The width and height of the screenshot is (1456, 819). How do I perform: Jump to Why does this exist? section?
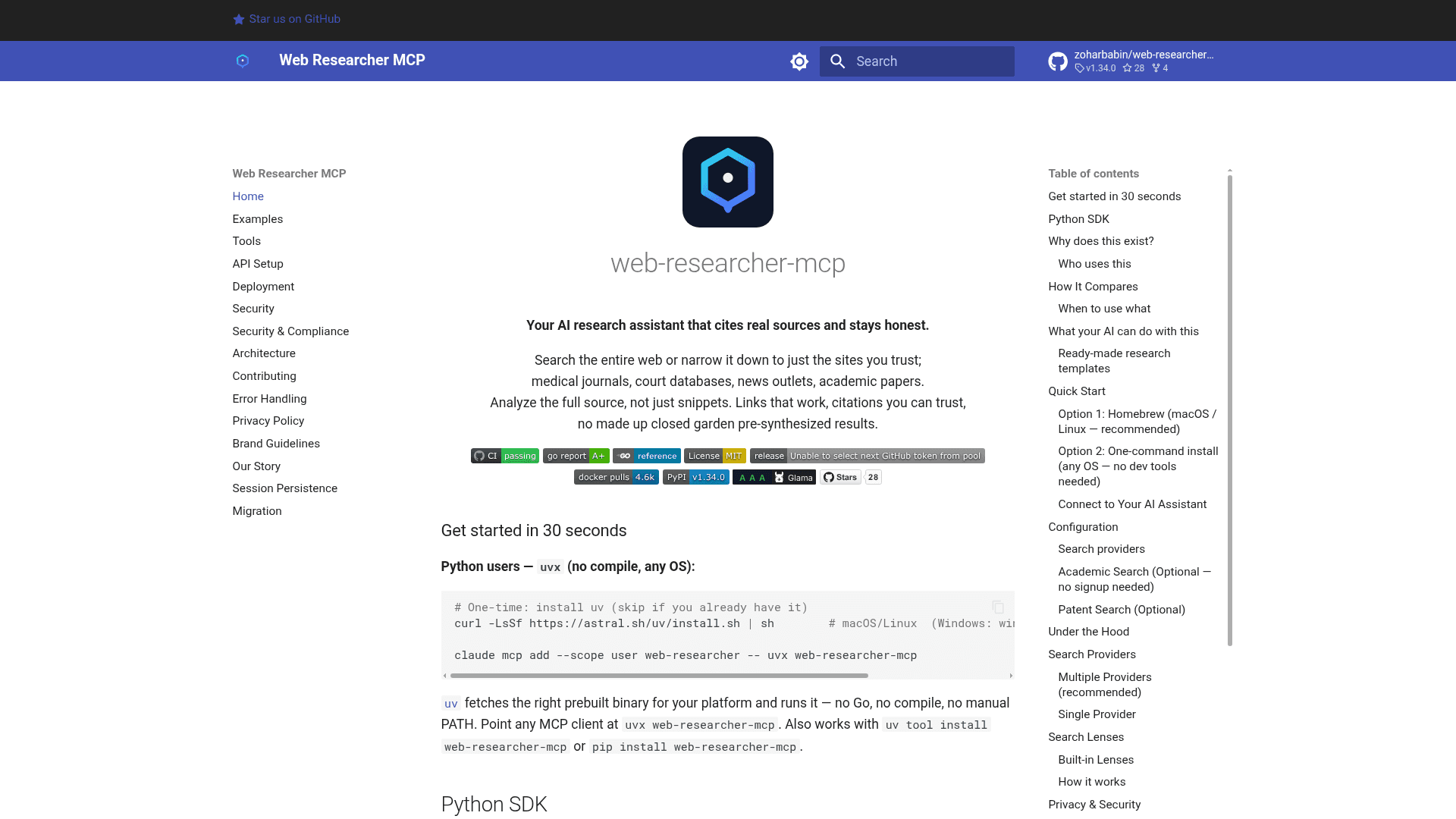tap(1101, 241)
